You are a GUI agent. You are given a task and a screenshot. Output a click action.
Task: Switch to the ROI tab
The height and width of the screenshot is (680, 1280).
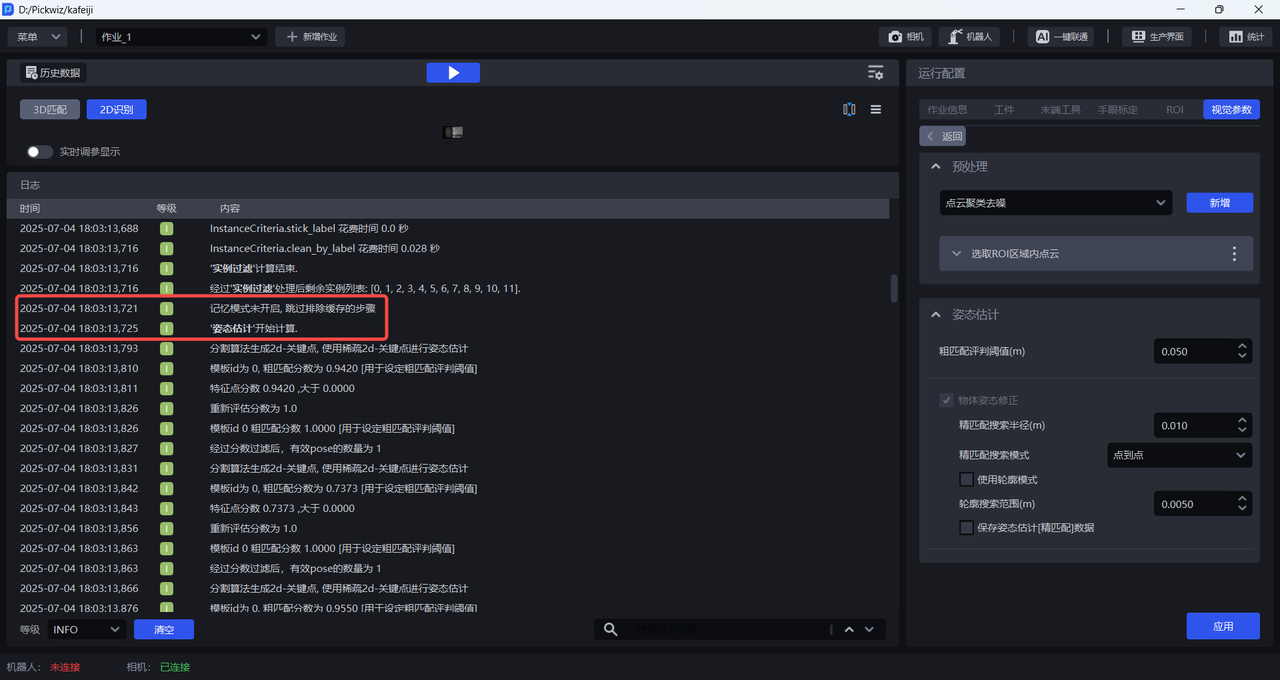click(x=1174, y=110)
